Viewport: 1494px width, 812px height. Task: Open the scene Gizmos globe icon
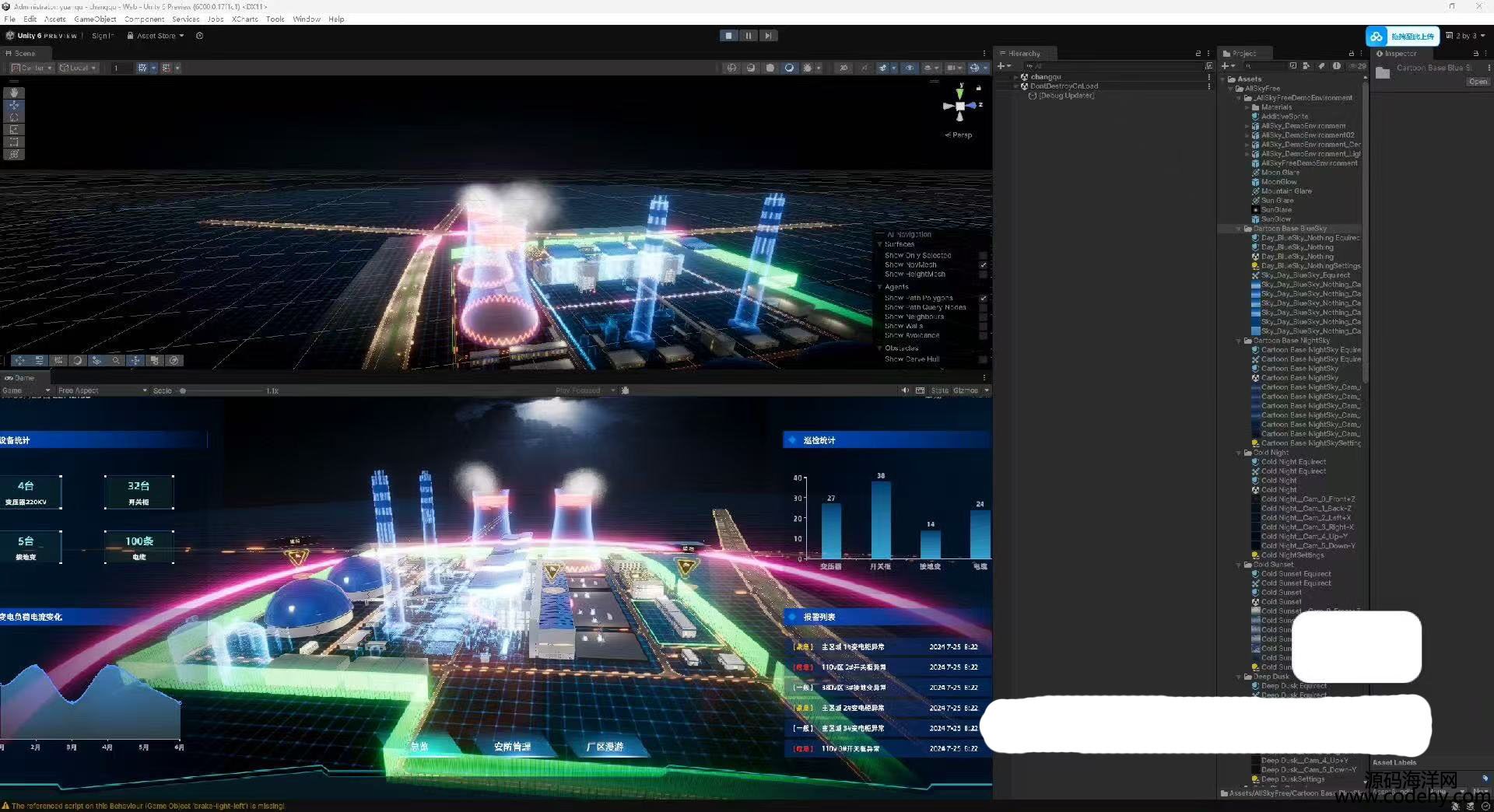point(973,68)
